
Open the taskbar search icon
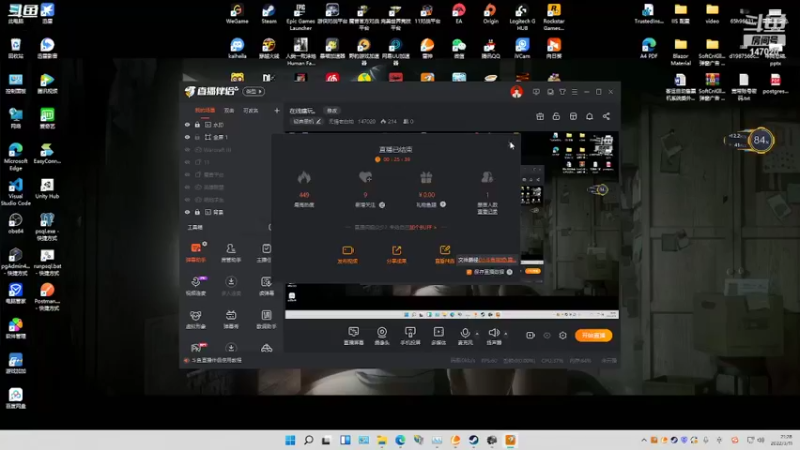[x=308, y=440]
